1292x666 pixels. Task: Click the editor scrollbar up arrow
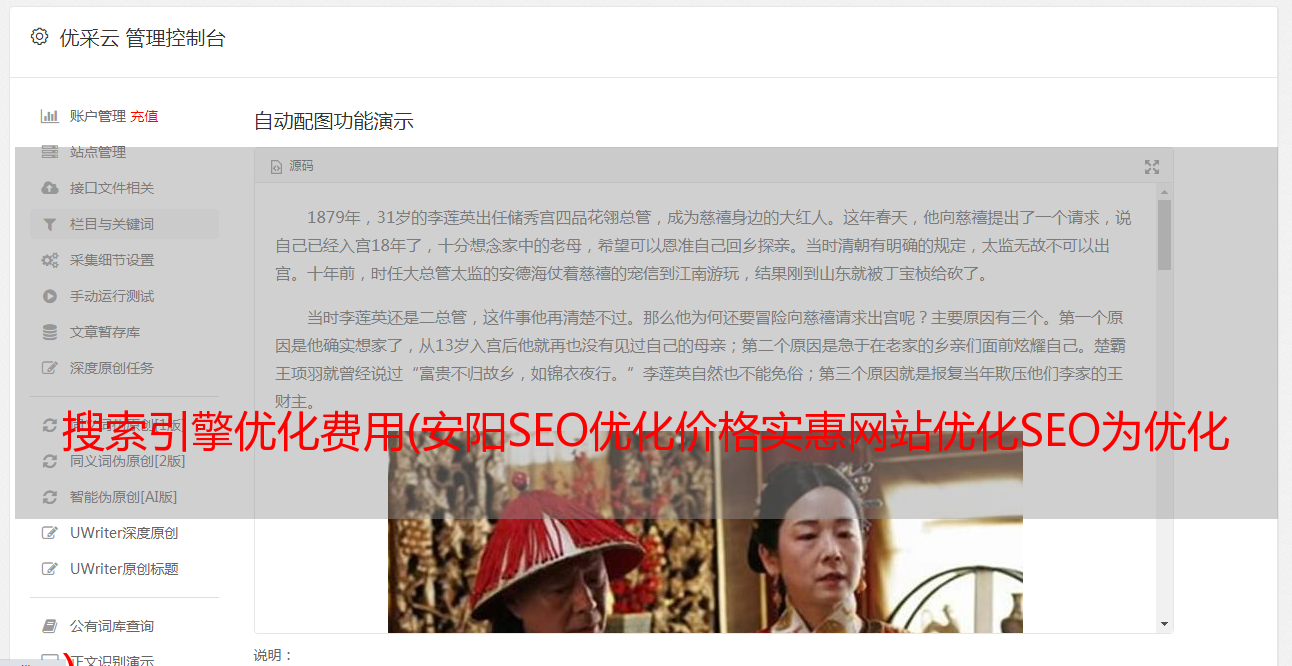pos(1164,190)
